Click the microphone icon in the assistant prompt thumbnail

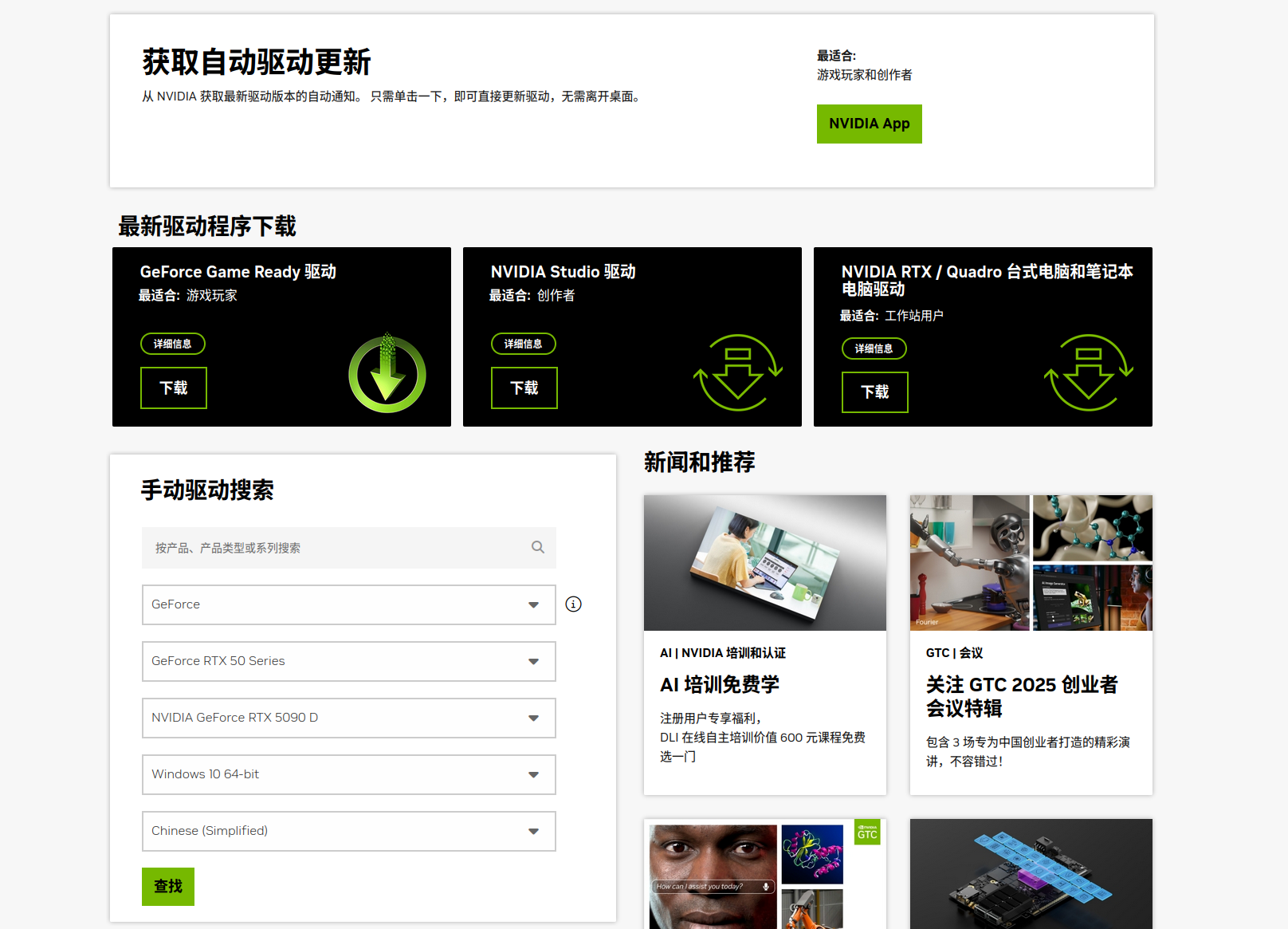(766, 887)
